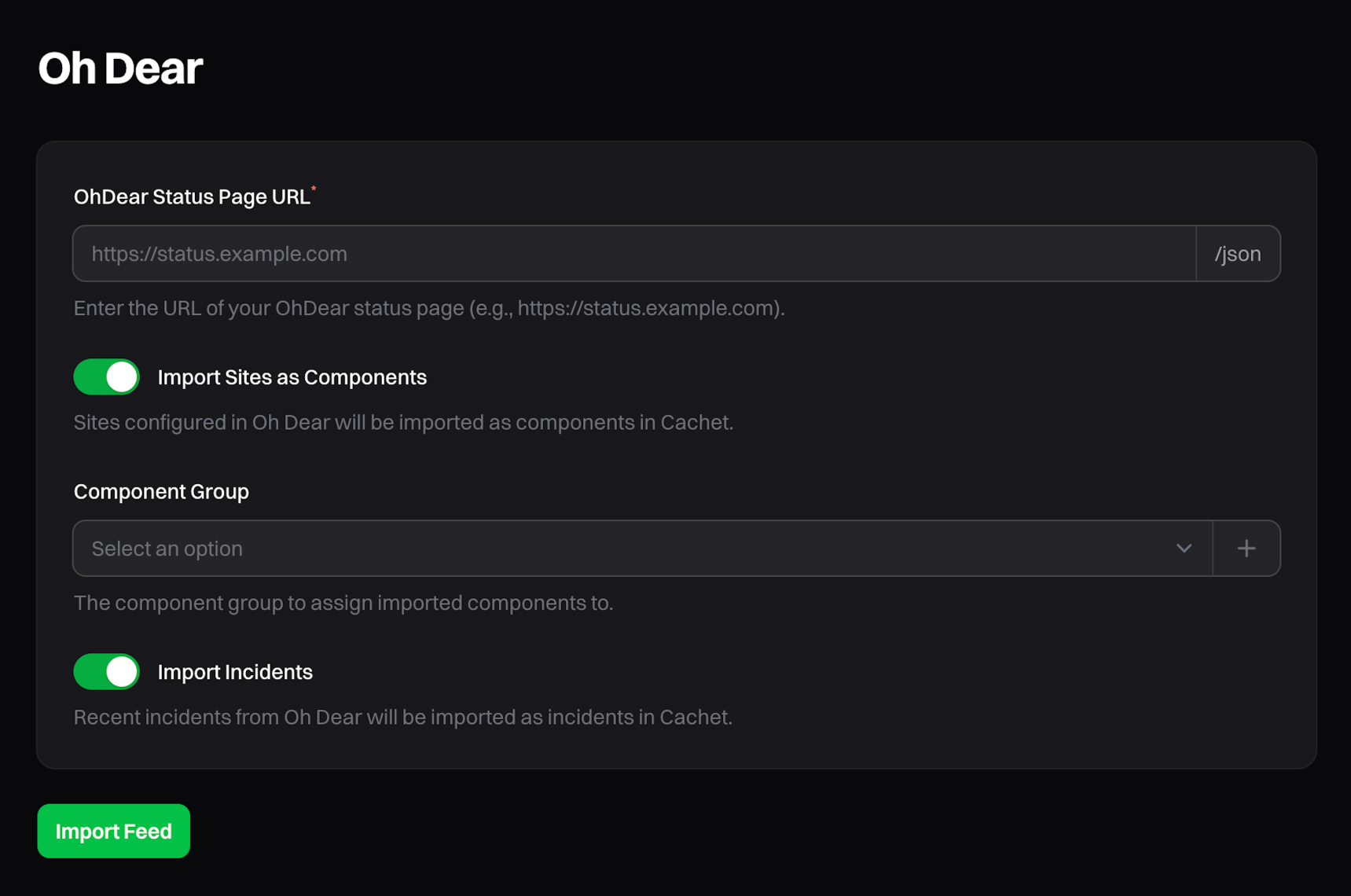
Task: Select the Import Incidents label text
Action: click(235, 672)
